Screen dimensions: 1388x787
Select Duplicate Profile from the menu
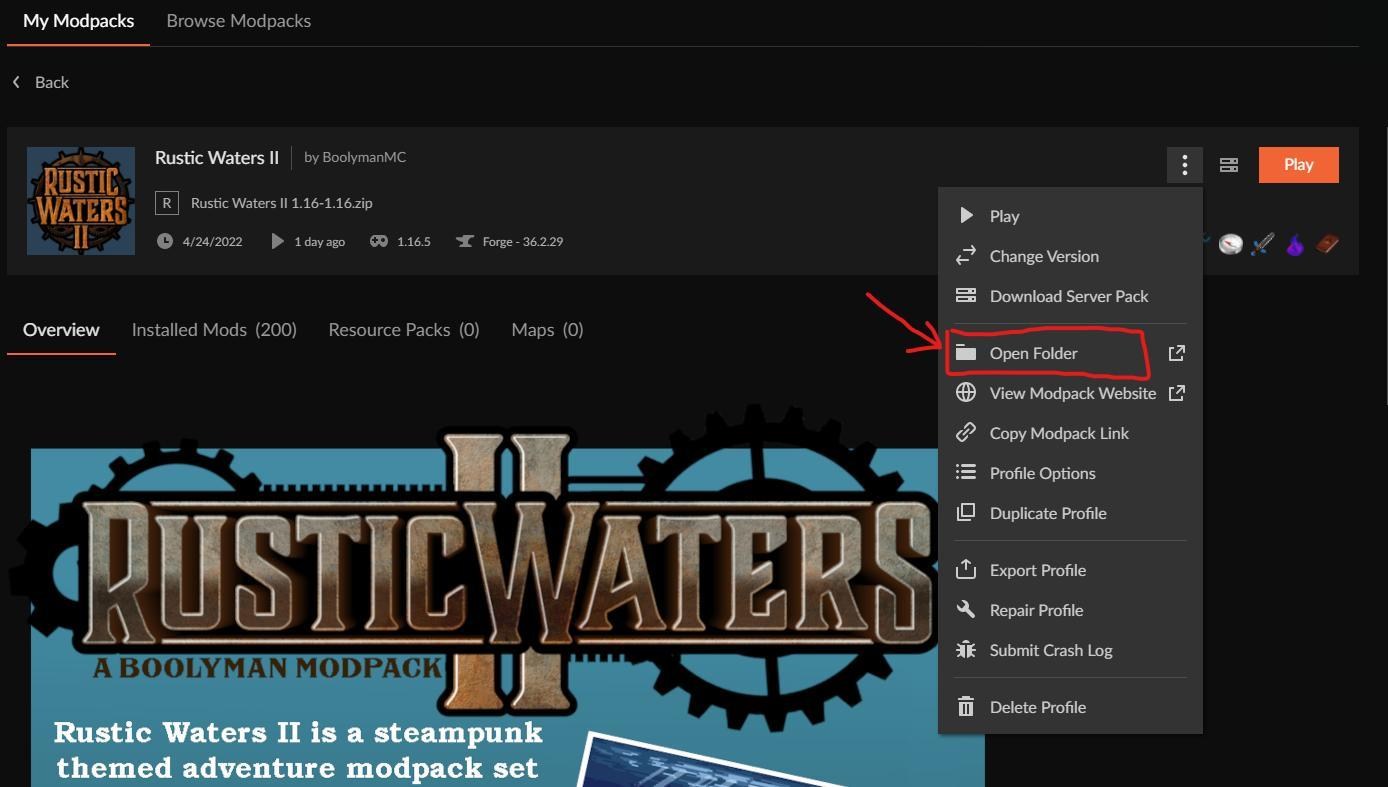click(1047, 513)
